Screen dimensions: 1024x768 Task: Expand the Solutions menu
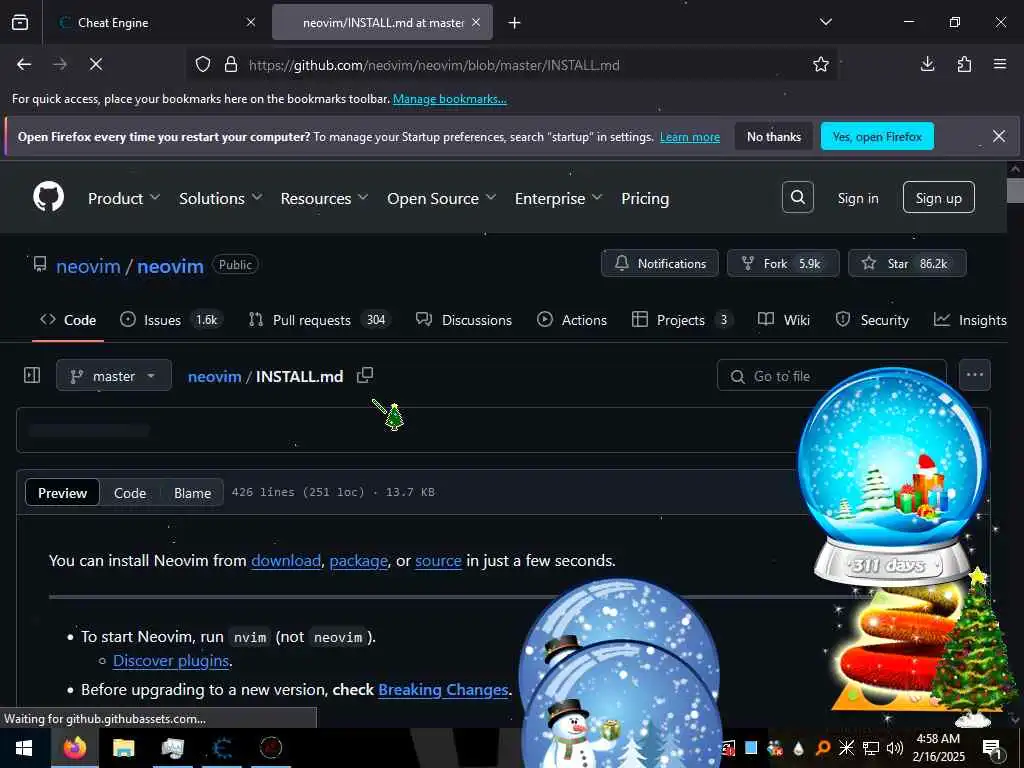click(x=220, y=199)
